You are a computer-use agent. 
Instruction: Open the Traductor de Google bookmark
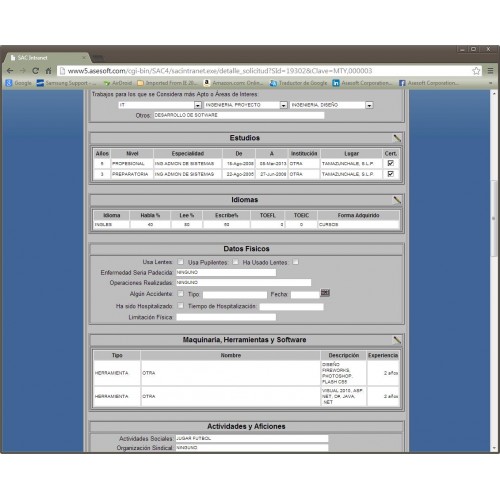pyautogui.click(x=298, y=83)
